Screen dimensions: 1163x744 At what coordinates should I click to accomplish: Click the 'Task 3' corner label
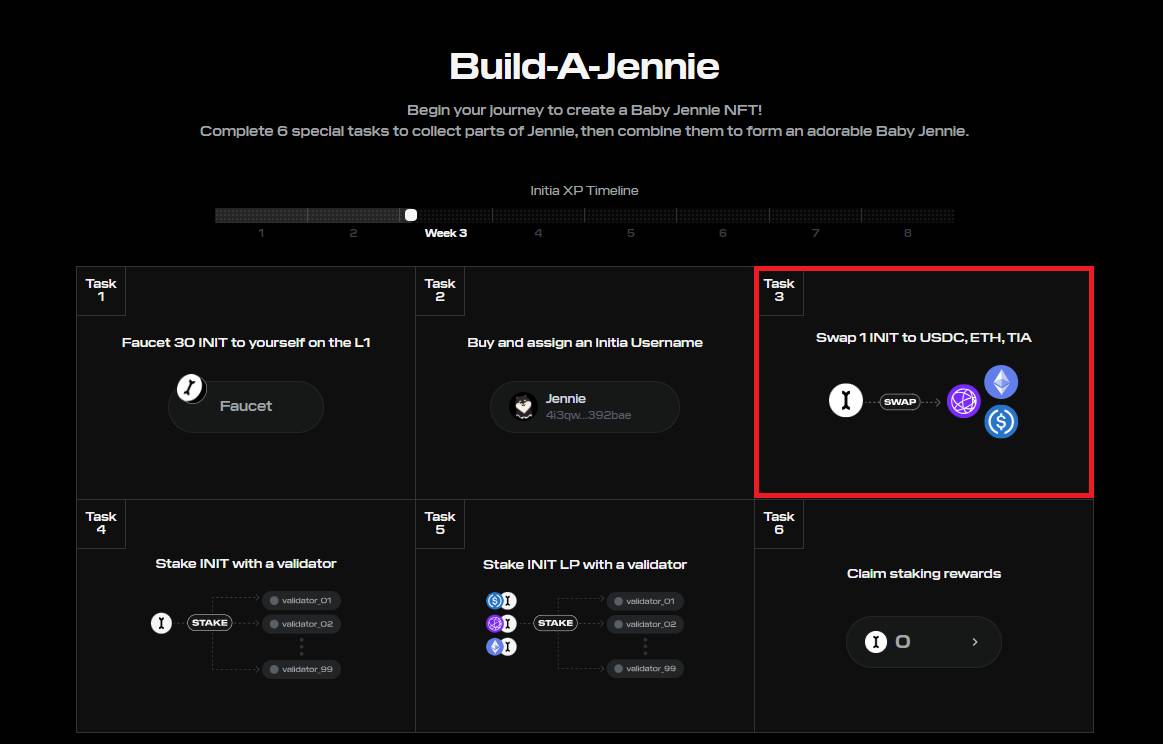[x=779, y=290]
